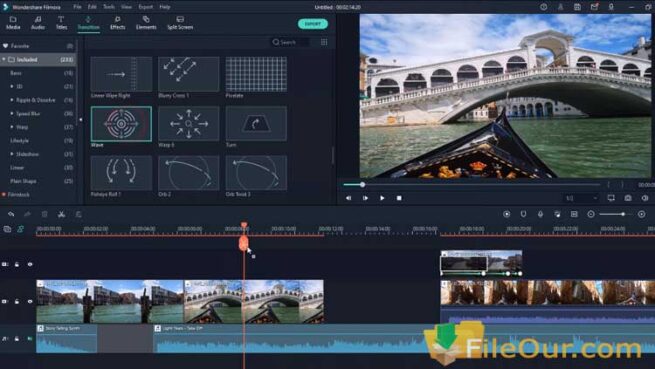Screen dimensions: 655x369
Task: Open preview quality dropdown
Action: click(581, 198)
